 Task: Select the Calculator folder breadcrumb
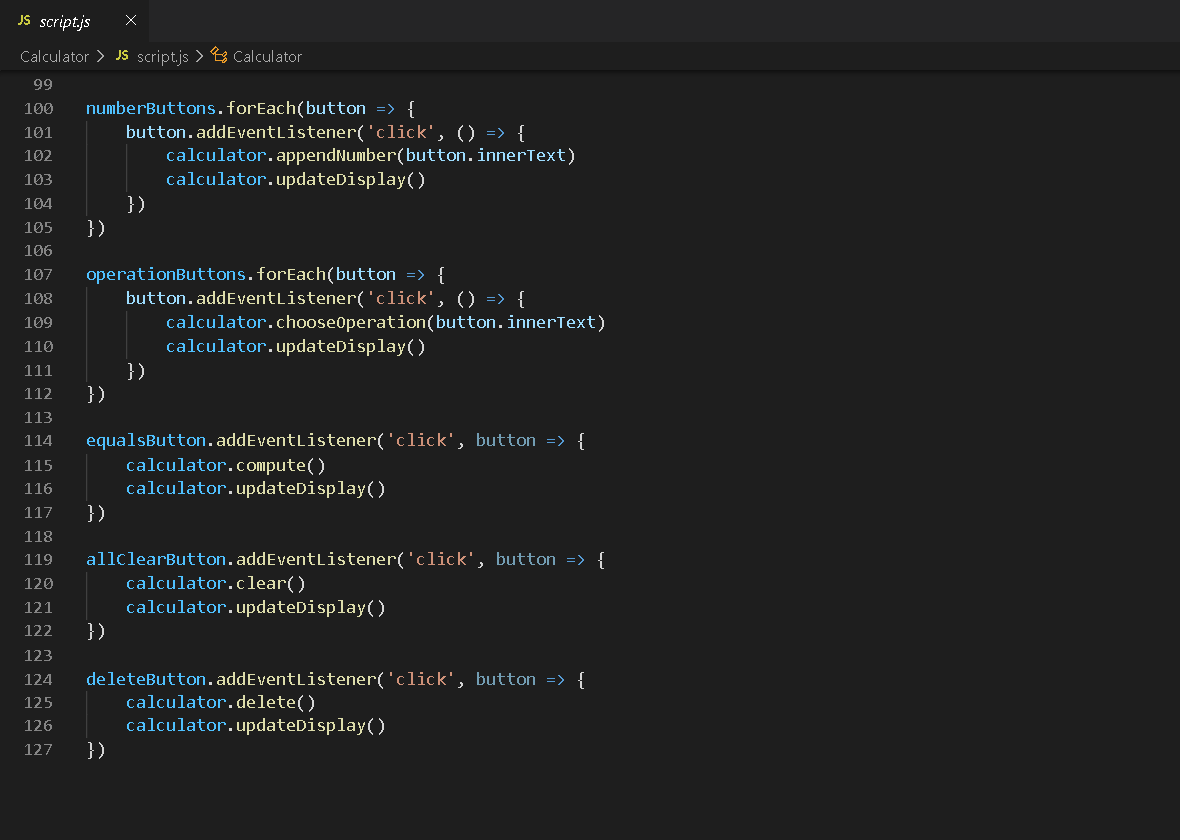(x=54, y=56)
